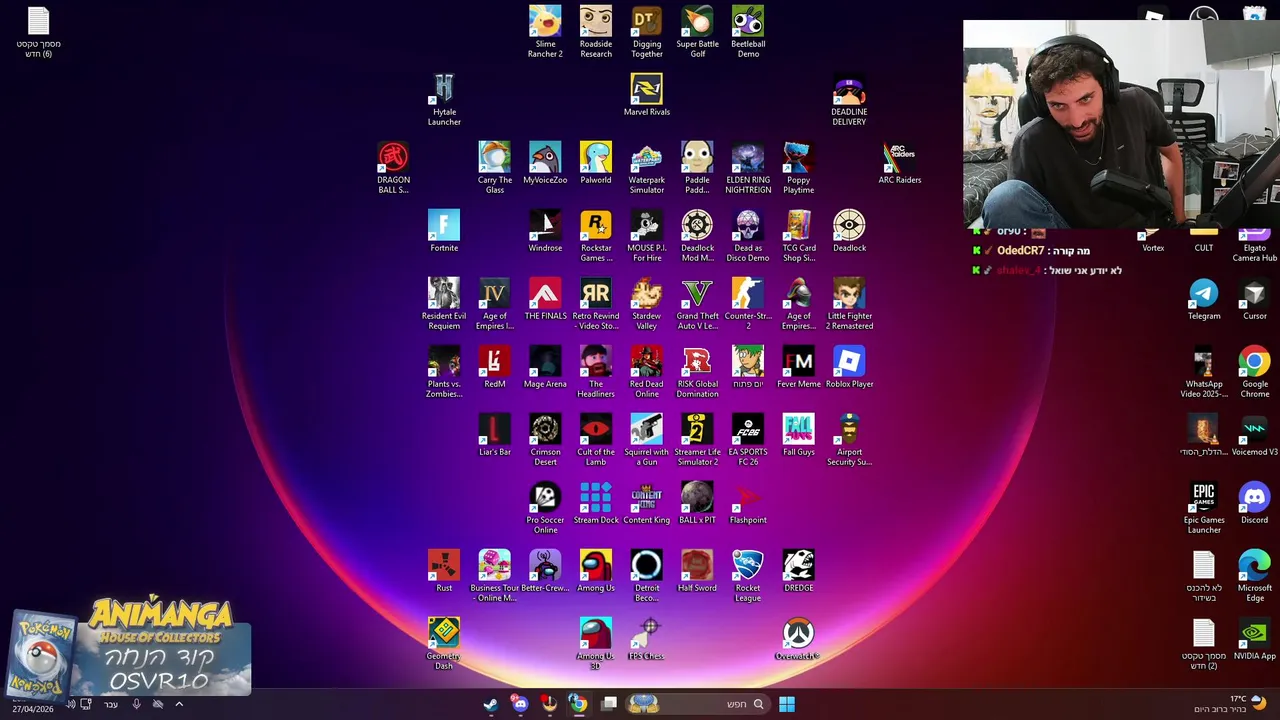Open Steam from the taskbar

tap(491, 704)
